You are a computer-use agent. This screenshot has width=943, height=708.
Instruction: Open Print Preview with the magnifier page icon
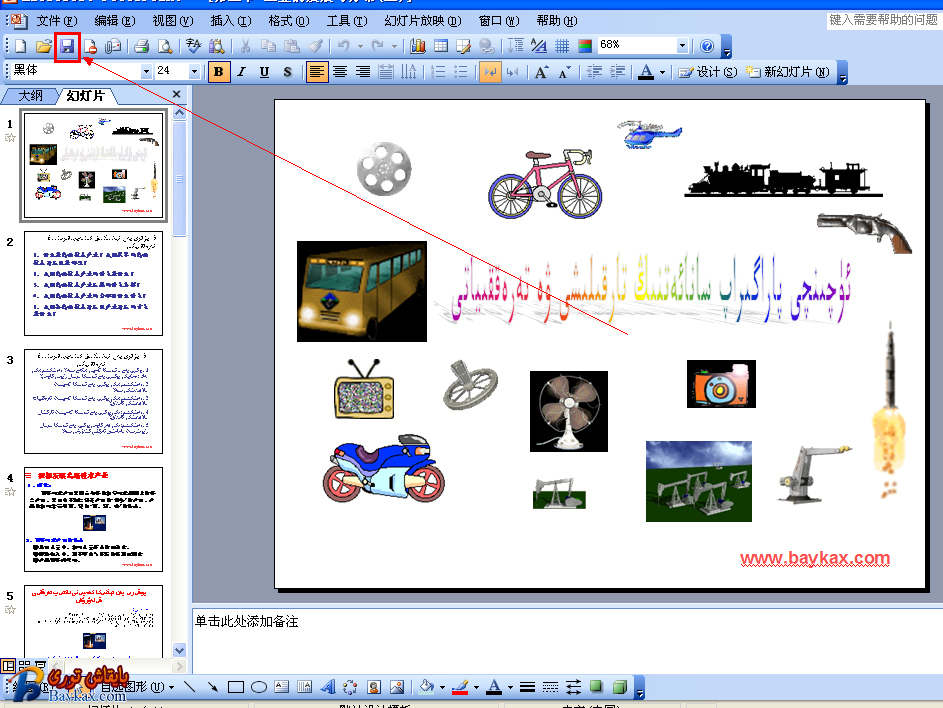165,46
